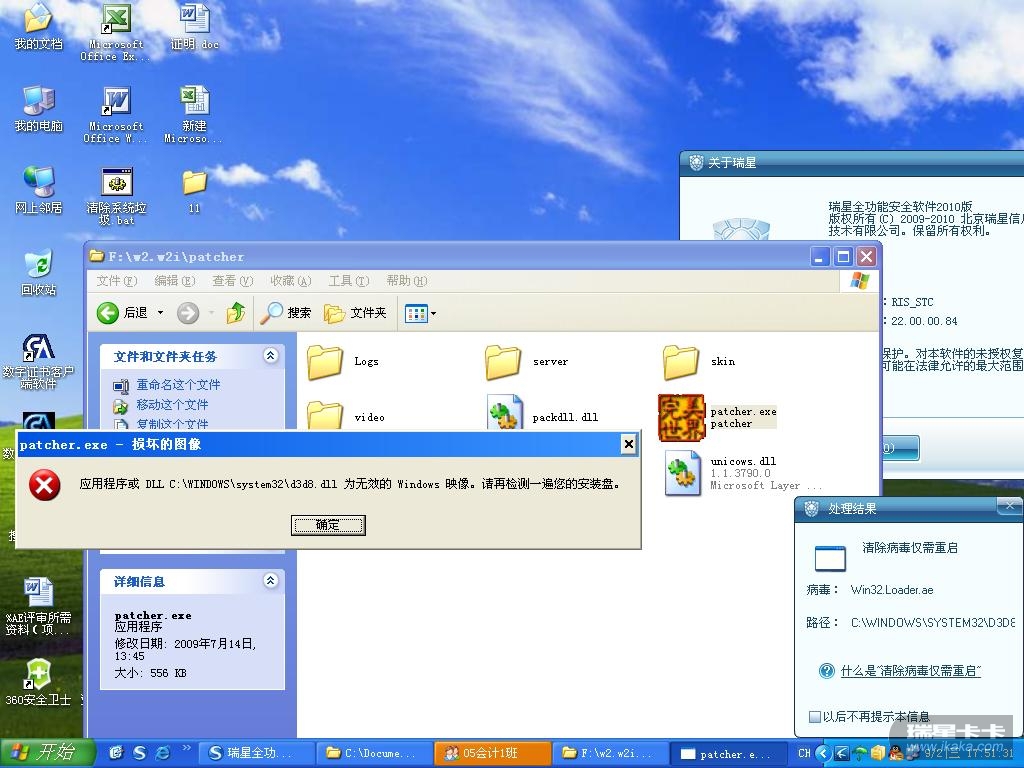The width and height of the screenshot is (1024, 768).
Task: Click the red error icon in the dialog
Action: pos(44,485)
